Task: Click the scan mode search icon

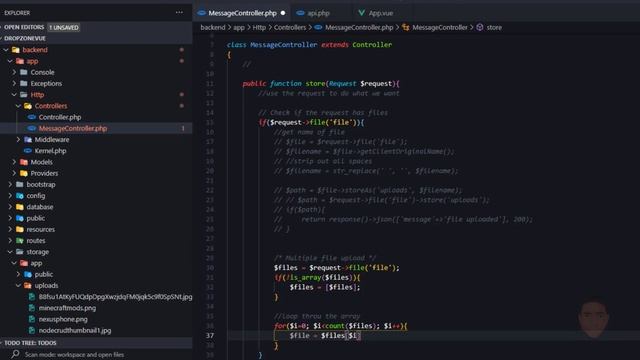Action: (15, 354)
